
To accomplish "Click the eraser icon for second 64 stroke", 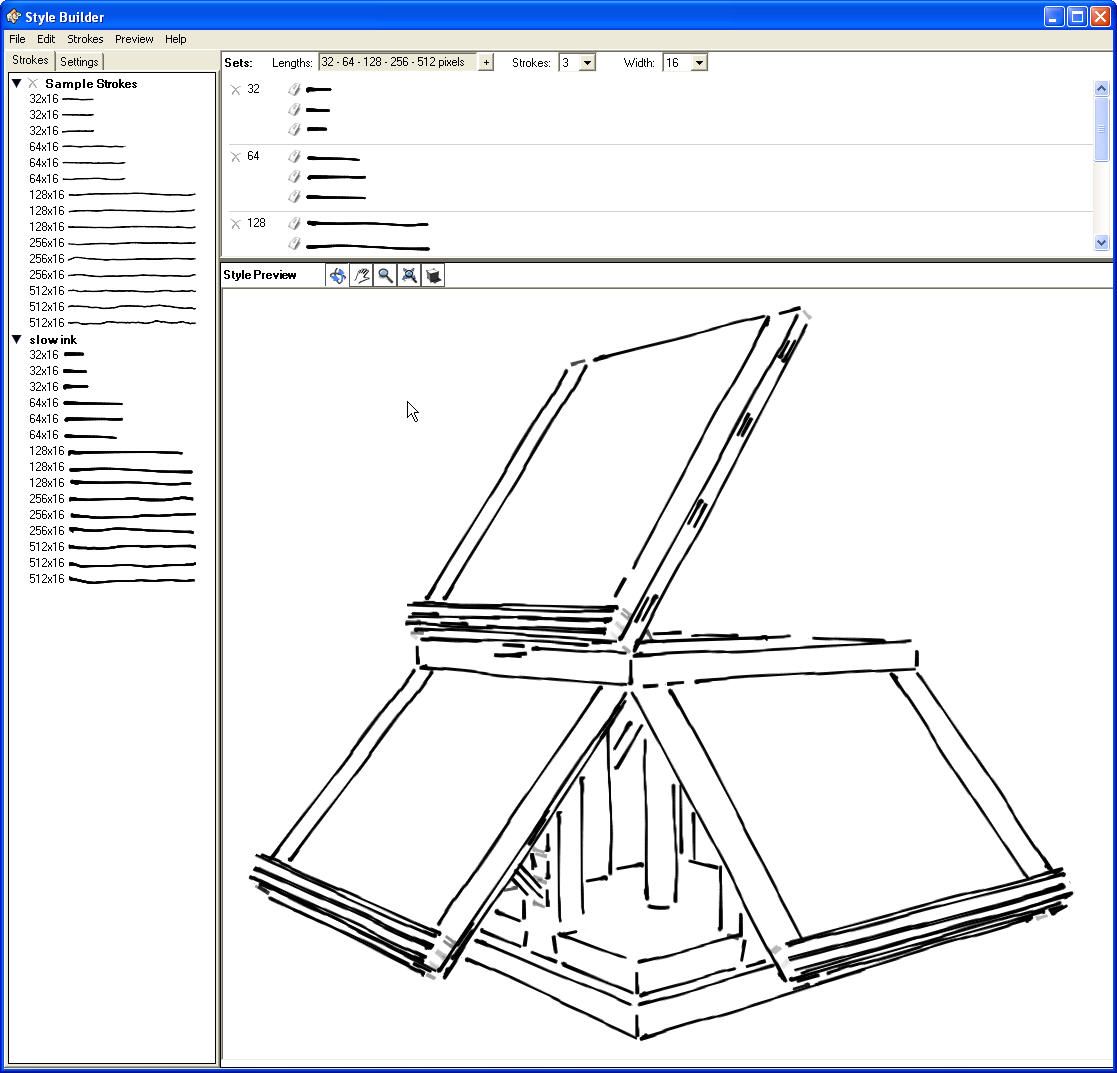I will coord(294,176).
